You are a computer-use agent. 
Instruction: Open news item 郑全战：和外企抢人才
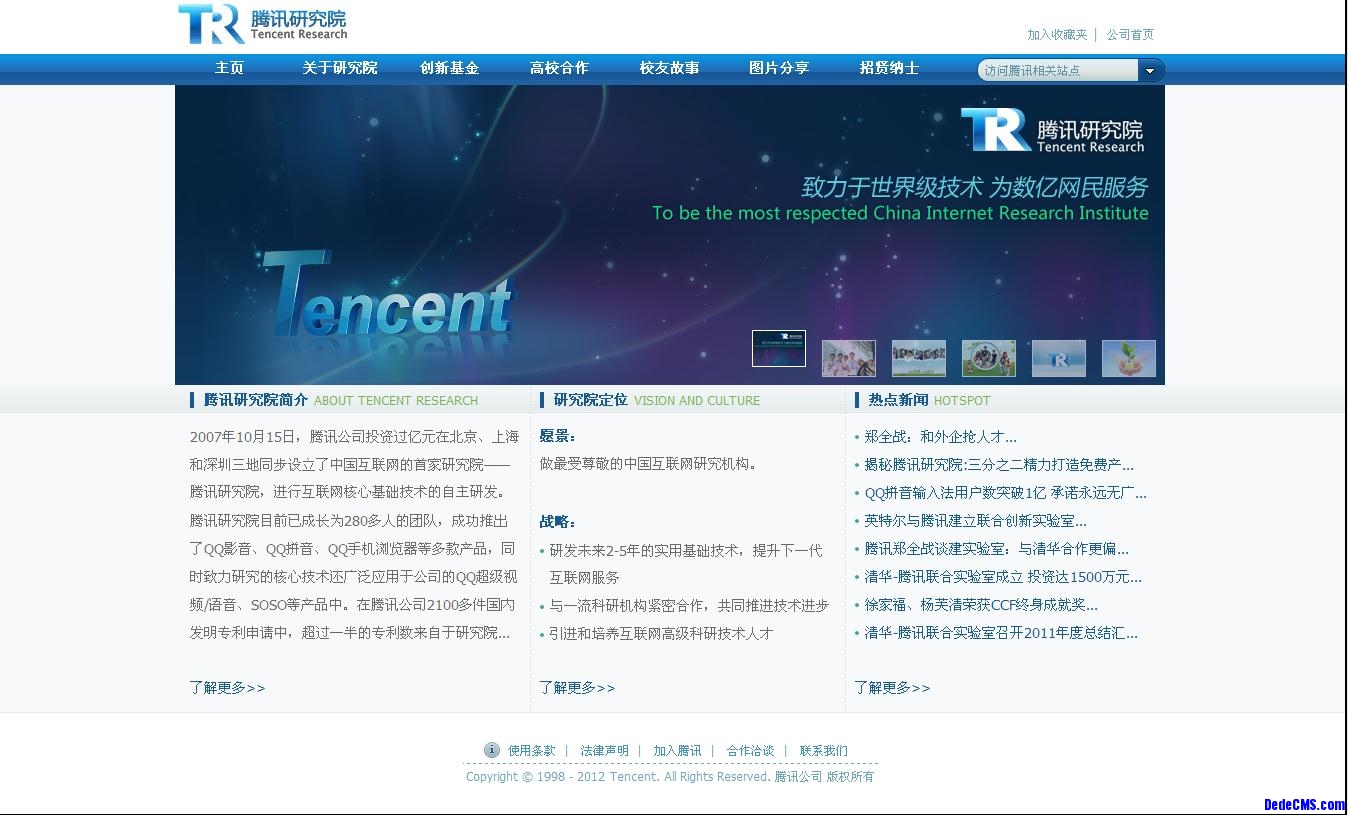(940, 437)
